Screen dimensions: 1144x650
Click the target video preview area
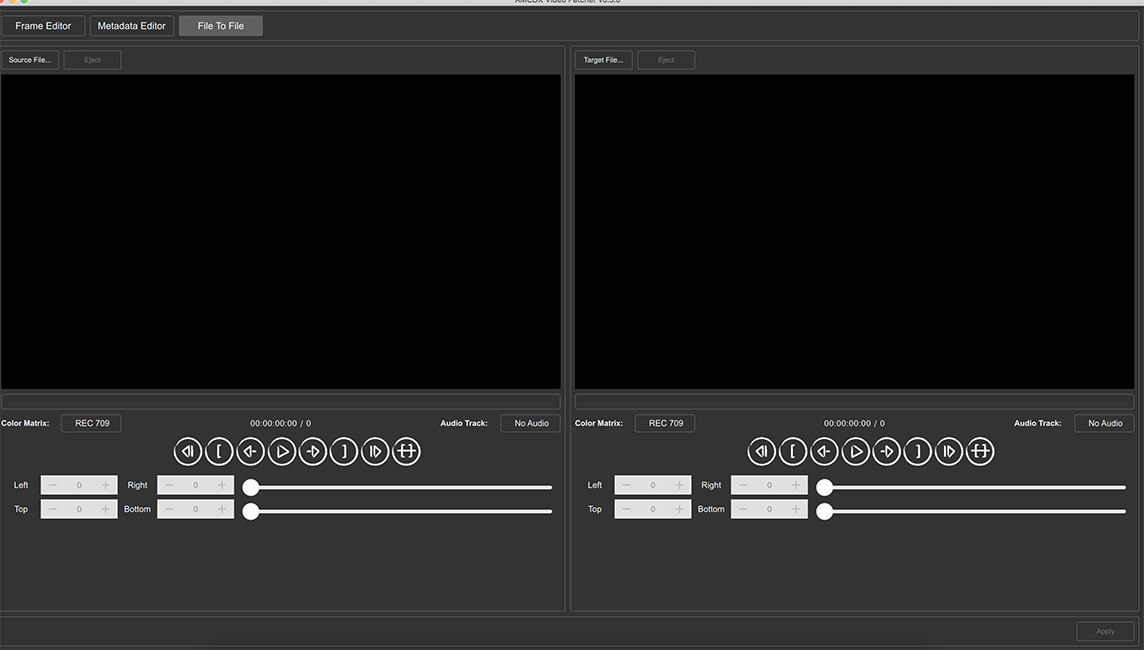click(x=854, y=232)
